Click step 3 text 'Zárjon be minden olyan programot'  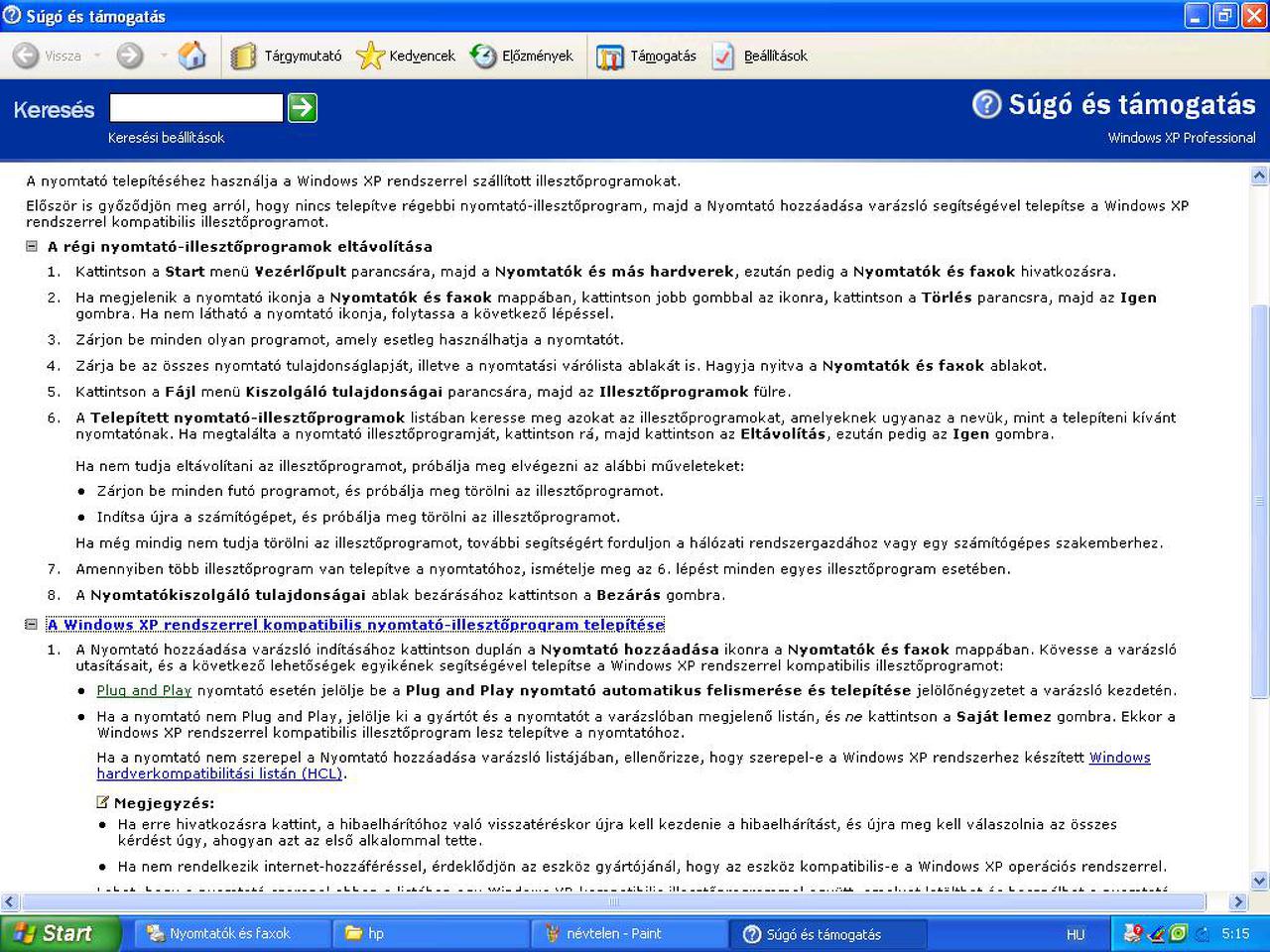349,339
